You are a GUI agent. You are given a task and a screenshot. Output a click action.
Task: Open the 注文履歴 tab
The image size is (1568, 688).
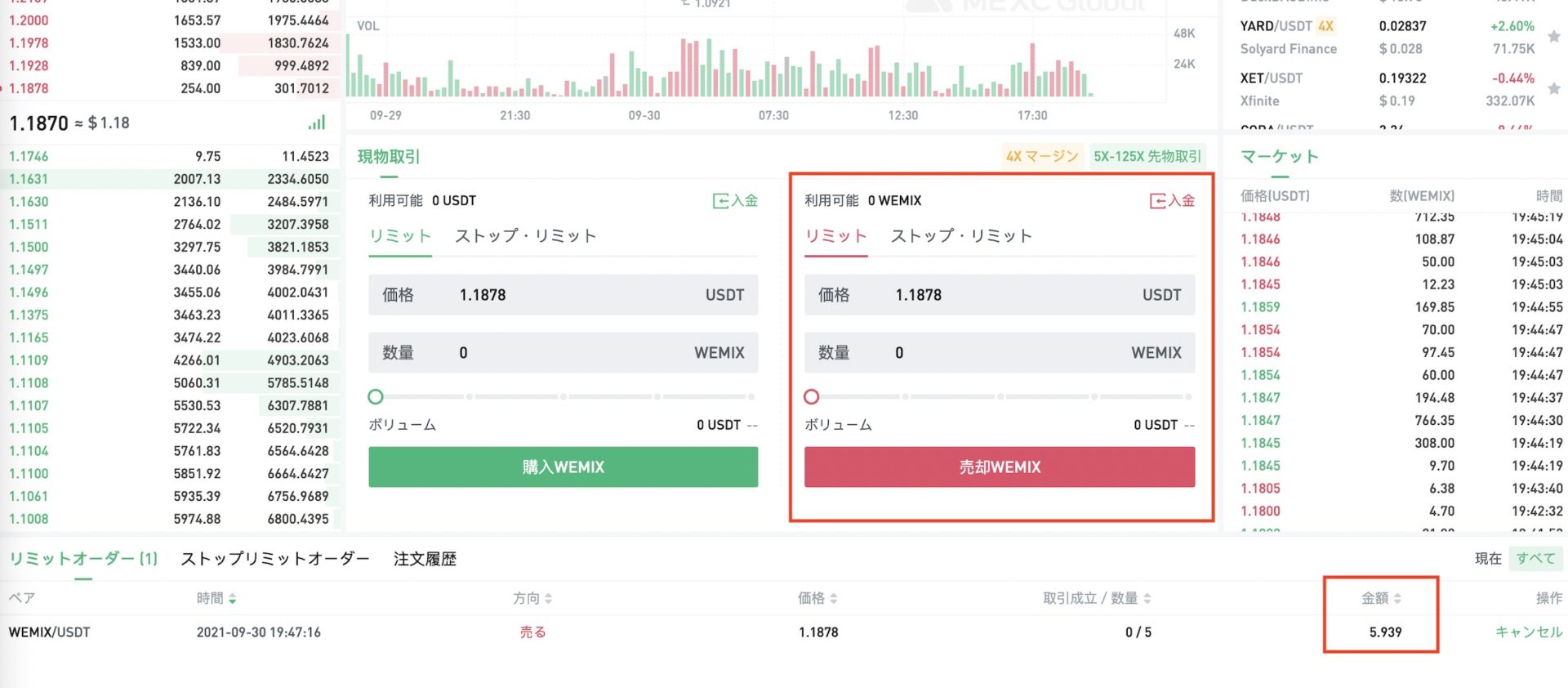tap(425, 559)
